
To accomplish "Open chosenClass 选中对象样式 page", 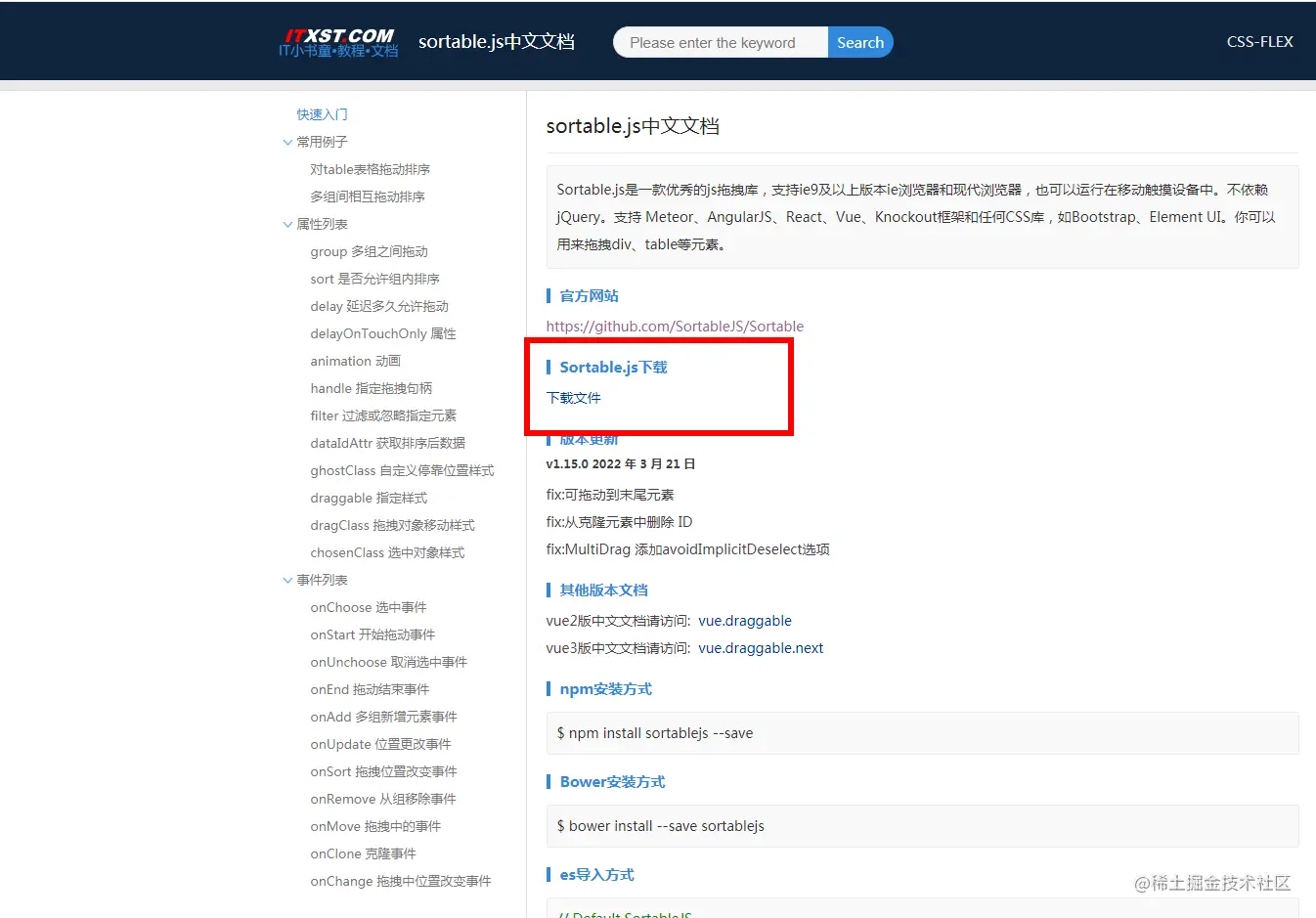I will [387, 552].
